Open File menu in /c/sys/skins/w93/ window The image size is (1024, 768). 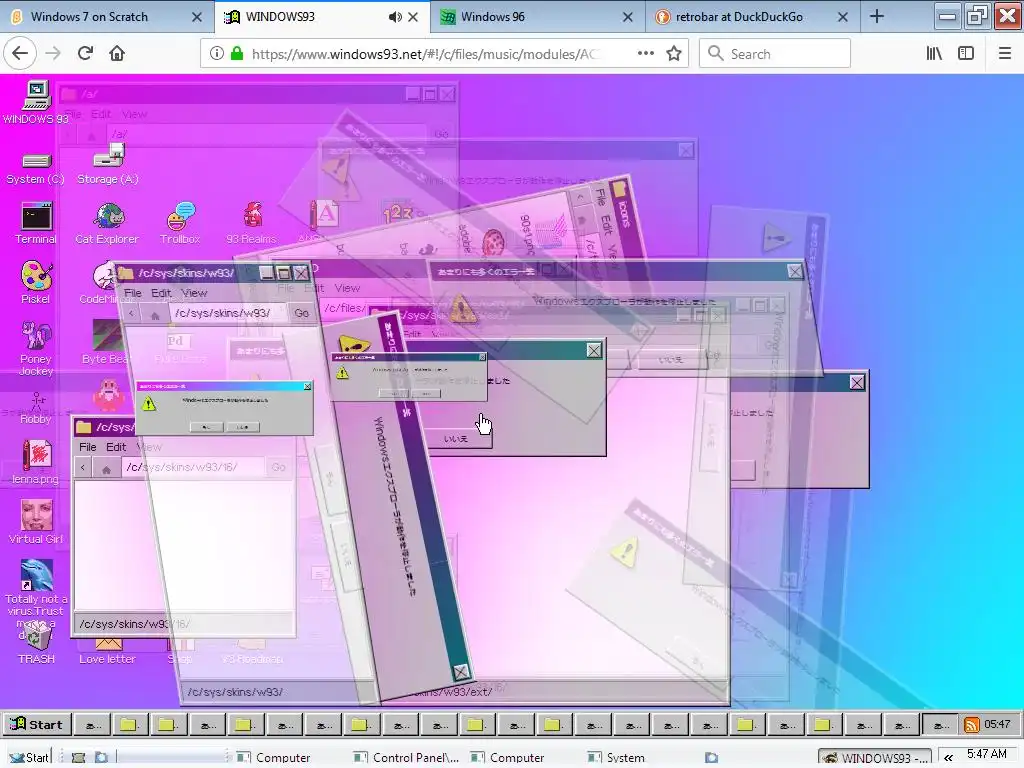[133, 293]
